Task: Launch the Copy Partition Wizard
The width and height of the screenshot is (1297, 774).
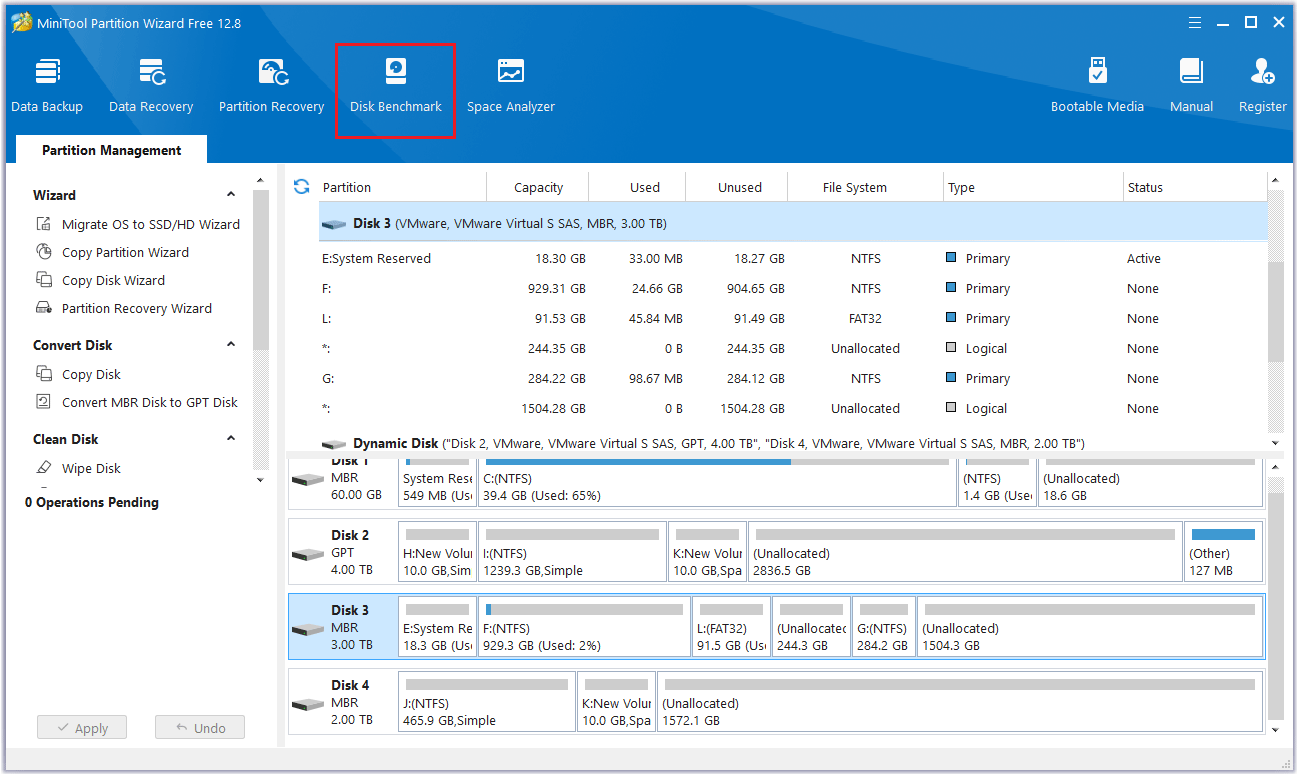Action: pos(112,252)
